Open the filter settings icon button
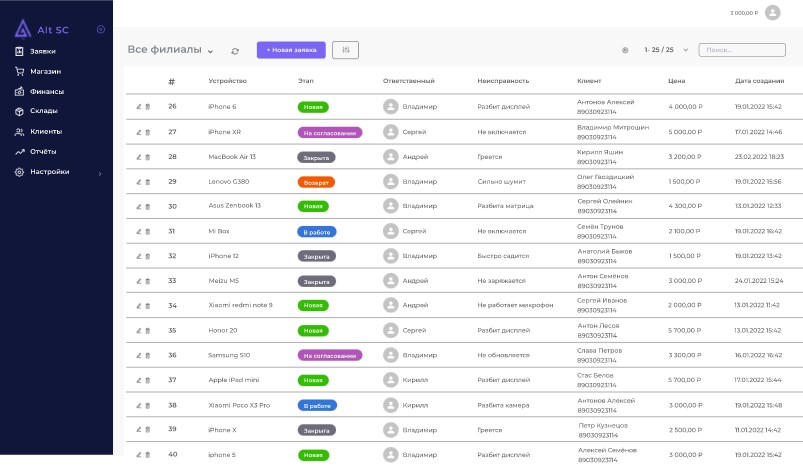 point(345,50)
